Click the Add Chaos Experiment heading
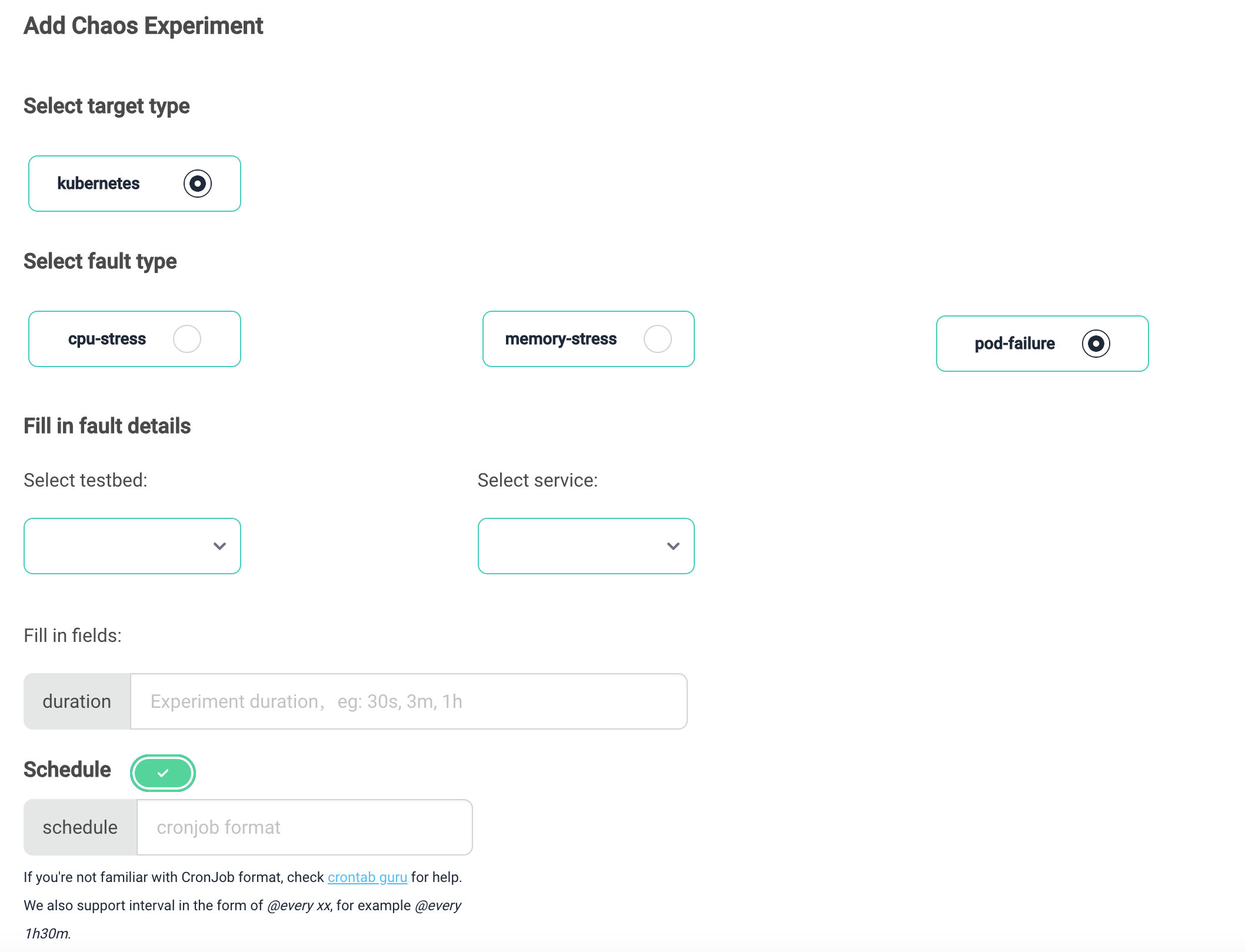The width and height of the screenshot is (1245, 952). pos(143,26)
